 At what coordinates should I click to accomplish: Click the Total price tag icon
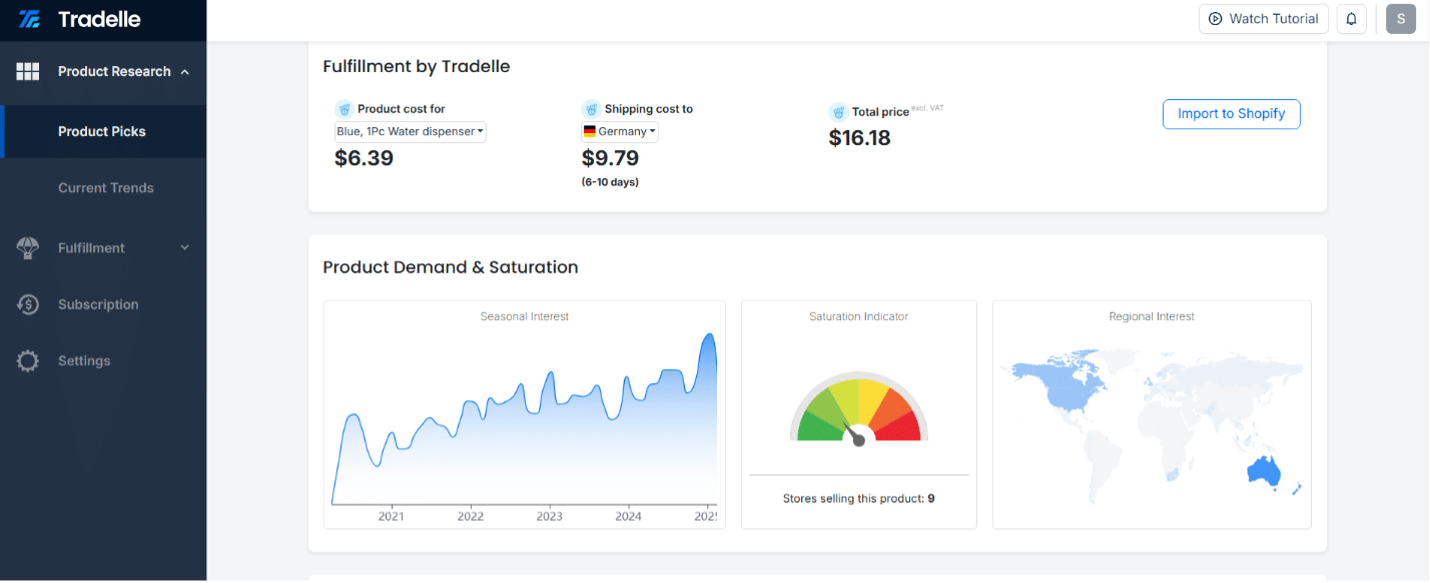(x=838, y=112)
